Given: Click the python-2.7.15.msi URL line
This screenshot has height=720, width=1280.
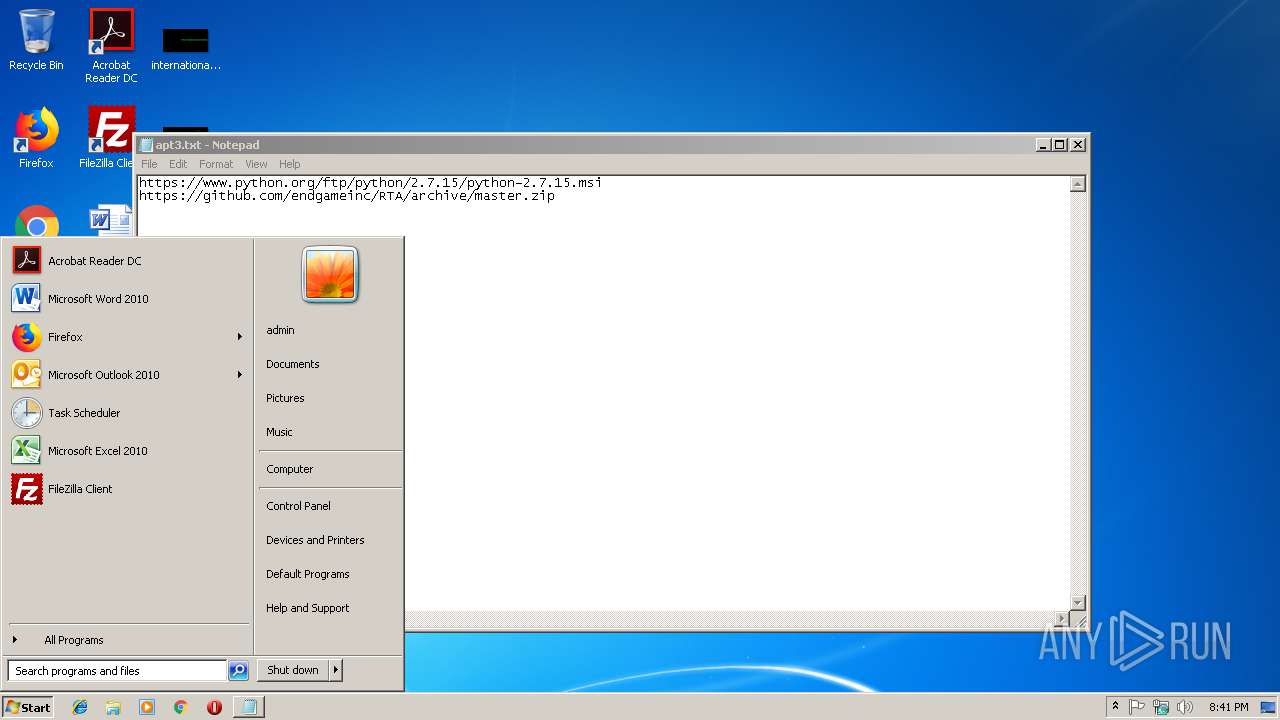Looking at the screenshot, I should (x=370, y=183).
